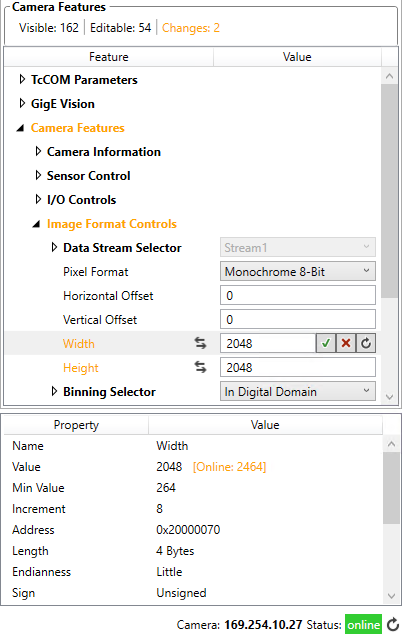402x637 pixels.
Task: Select GigE Vision label
Action: tap(63, 103)
